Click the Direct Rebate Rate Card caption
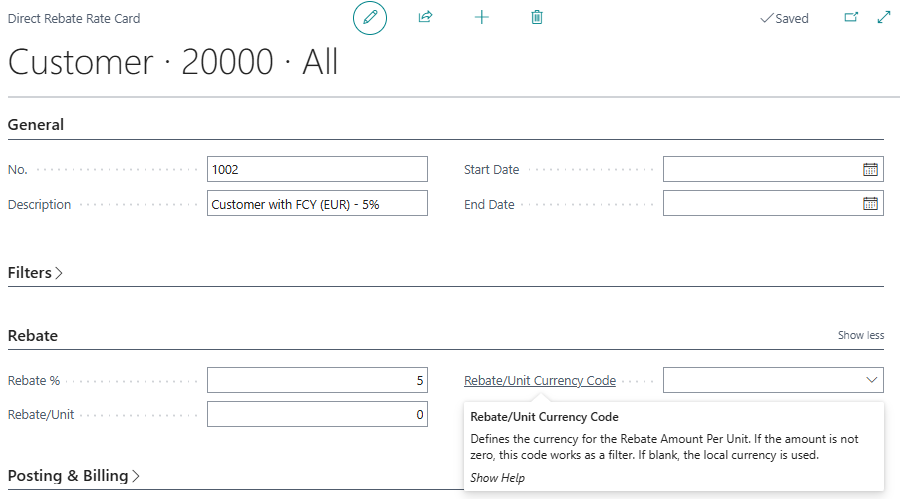Screen dimensions: 908x499 pos(74,19)
